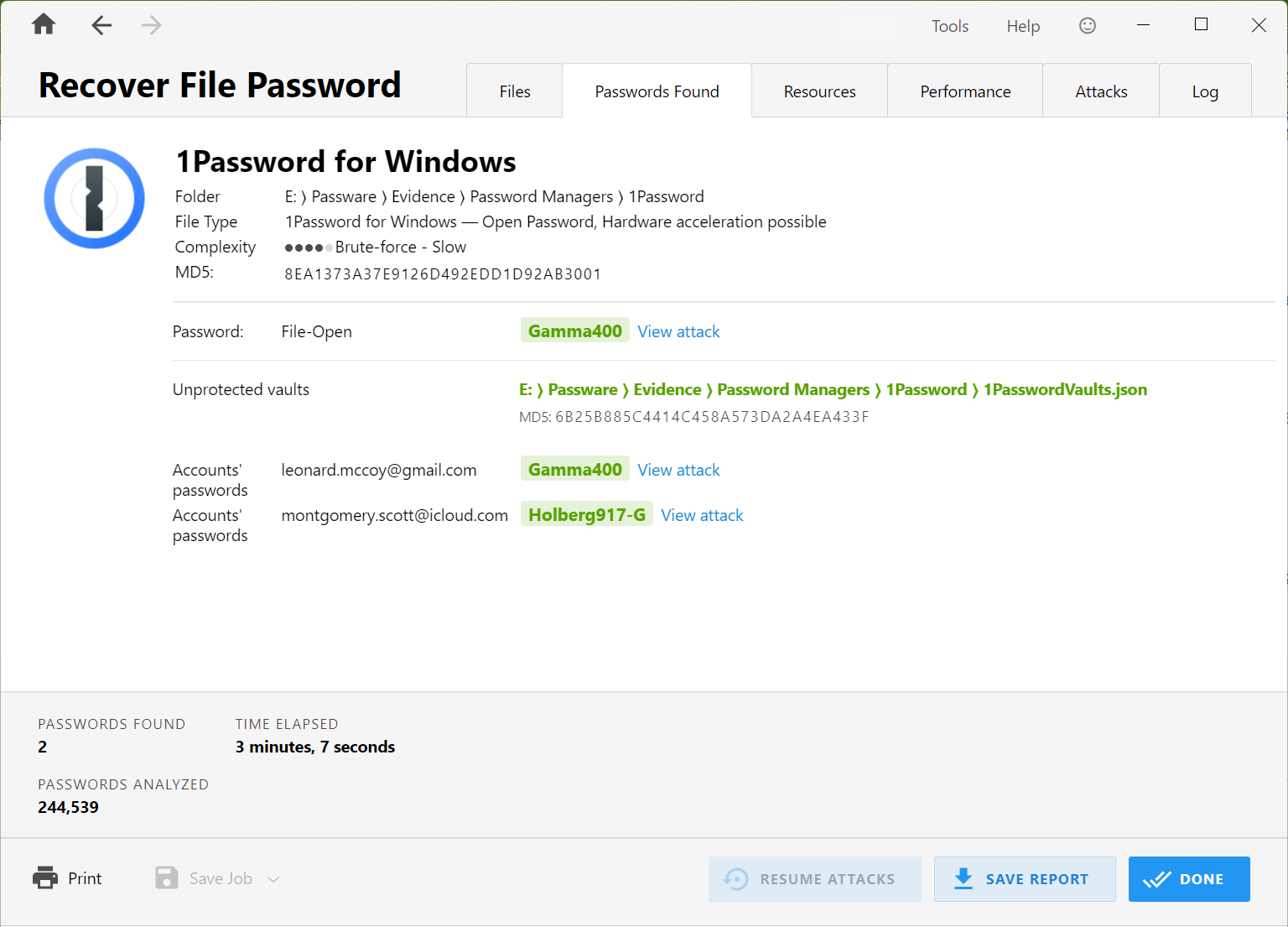View the Log tab
This screenshot has width=1288, height=927.
point(1205,91)
